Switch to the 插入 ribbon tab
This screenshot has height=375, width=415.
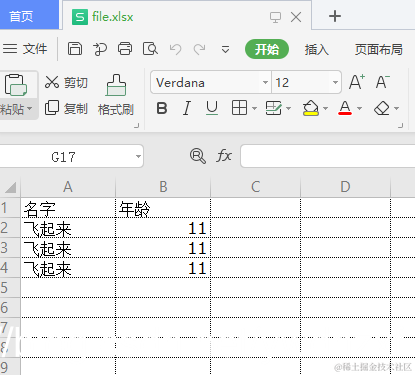click(x=316, y=49)
